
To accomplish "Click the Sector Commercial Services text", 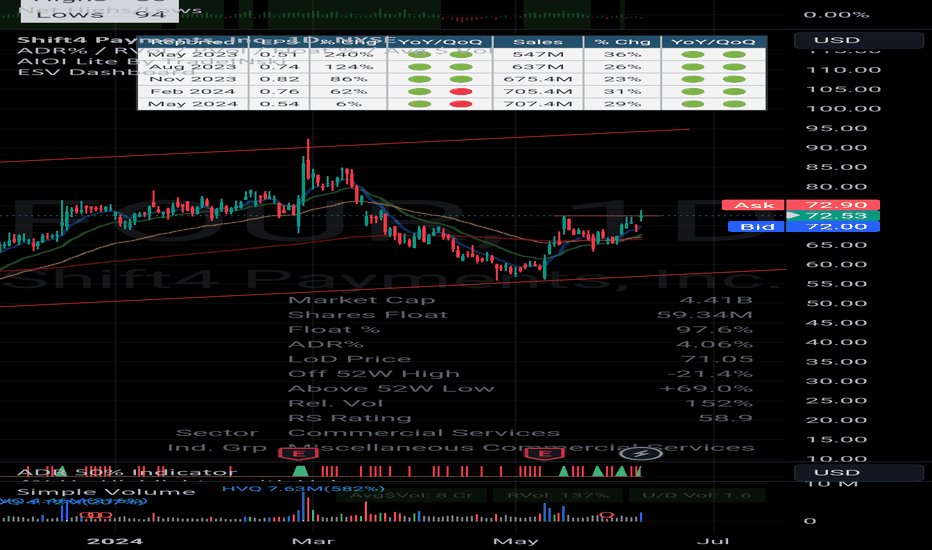I will pos(424,433).
